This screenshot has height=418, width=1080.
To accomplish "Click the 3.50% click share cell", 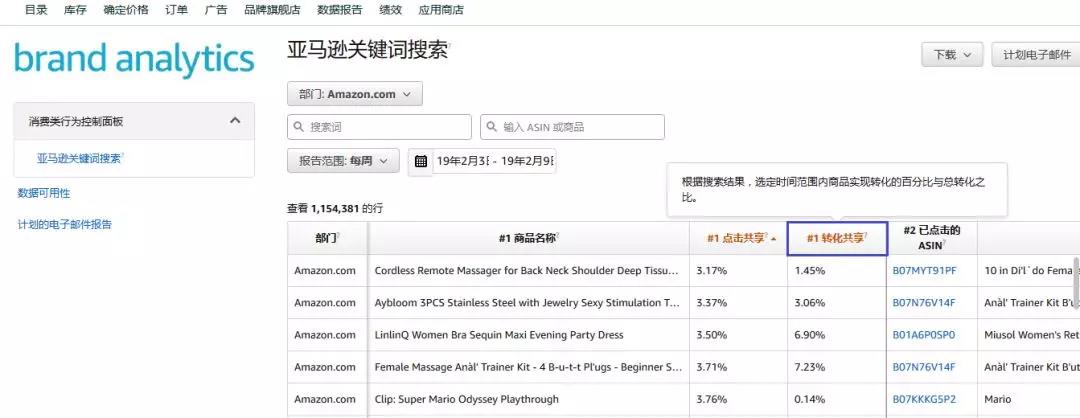I will pyautogui.click(x=738, y=335).
